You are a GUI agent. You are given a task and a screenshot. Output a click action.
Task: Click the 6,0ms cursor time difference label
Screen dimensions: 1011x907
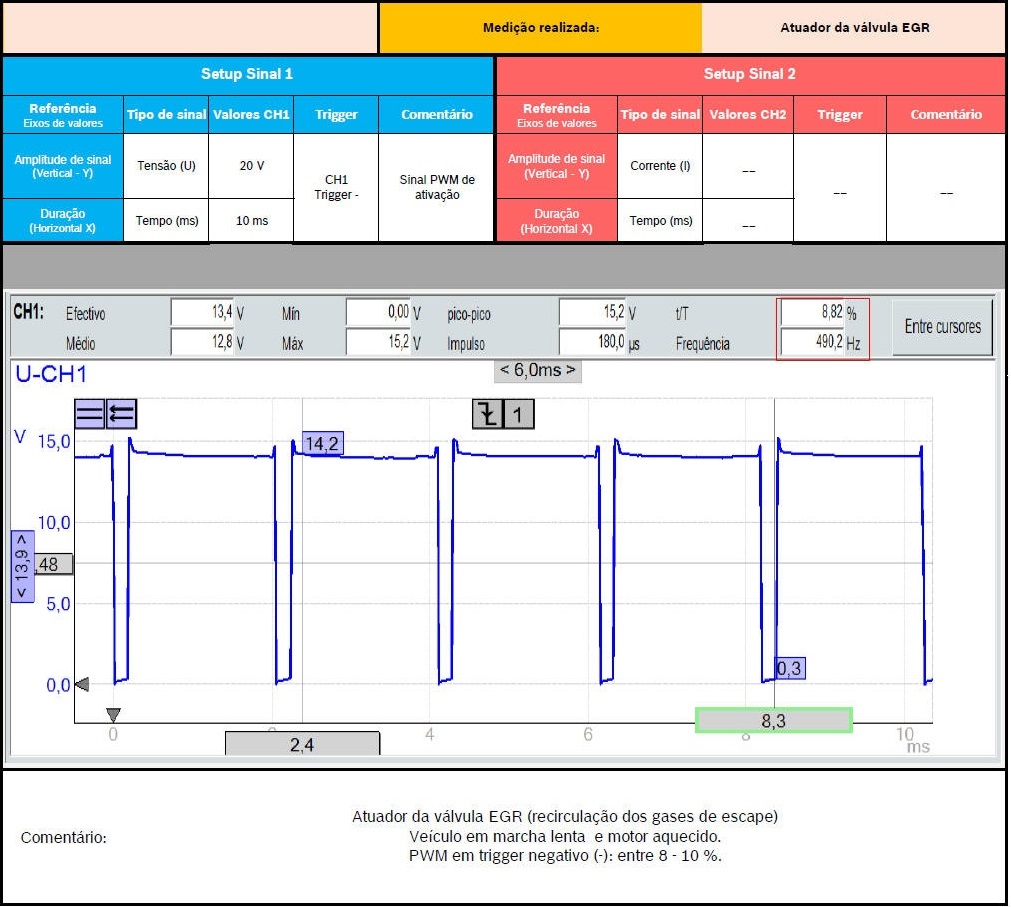pos(538,370)
